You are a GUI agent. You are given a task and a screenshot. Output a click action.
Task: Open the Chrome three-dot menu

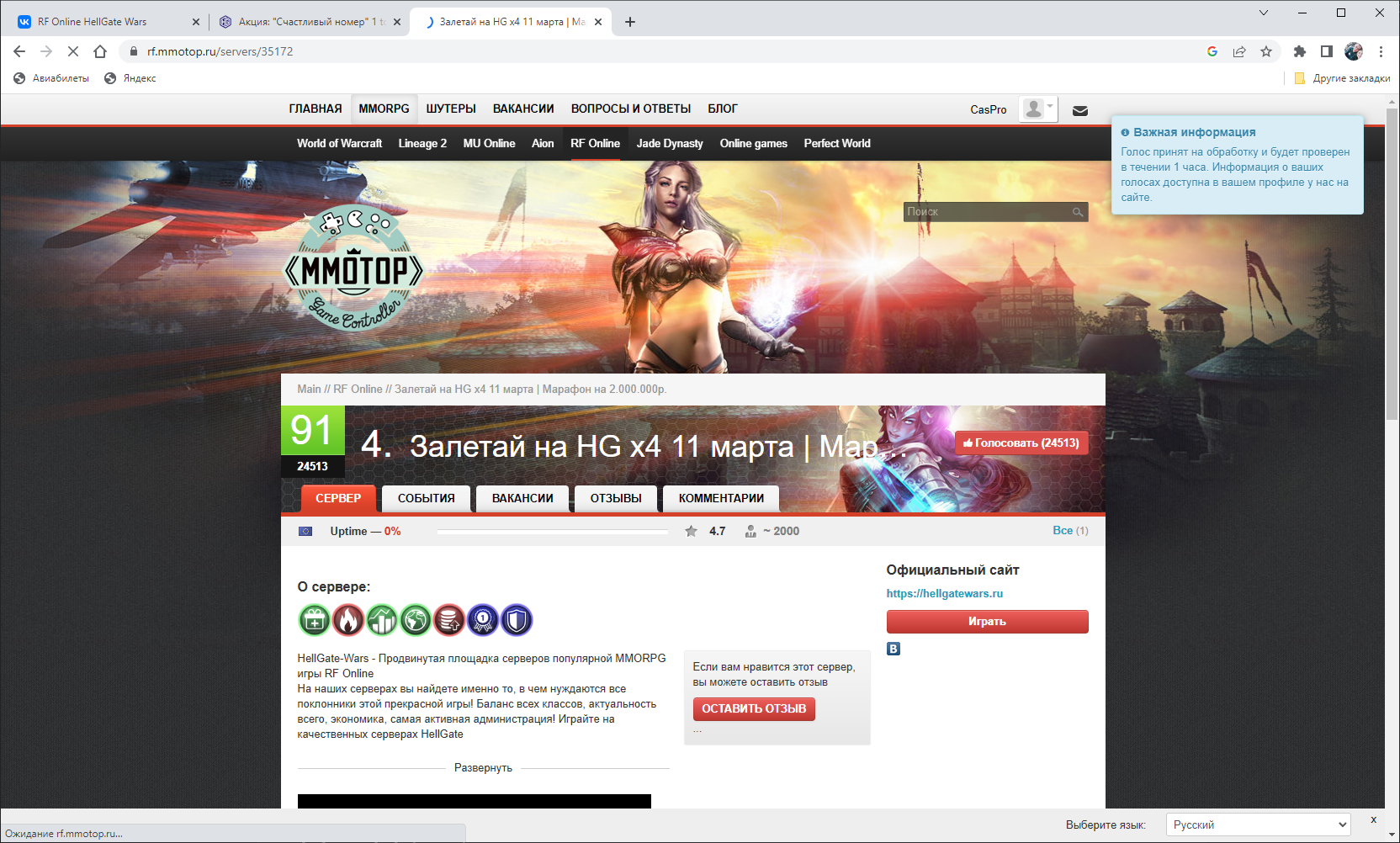click(1381, 51)
